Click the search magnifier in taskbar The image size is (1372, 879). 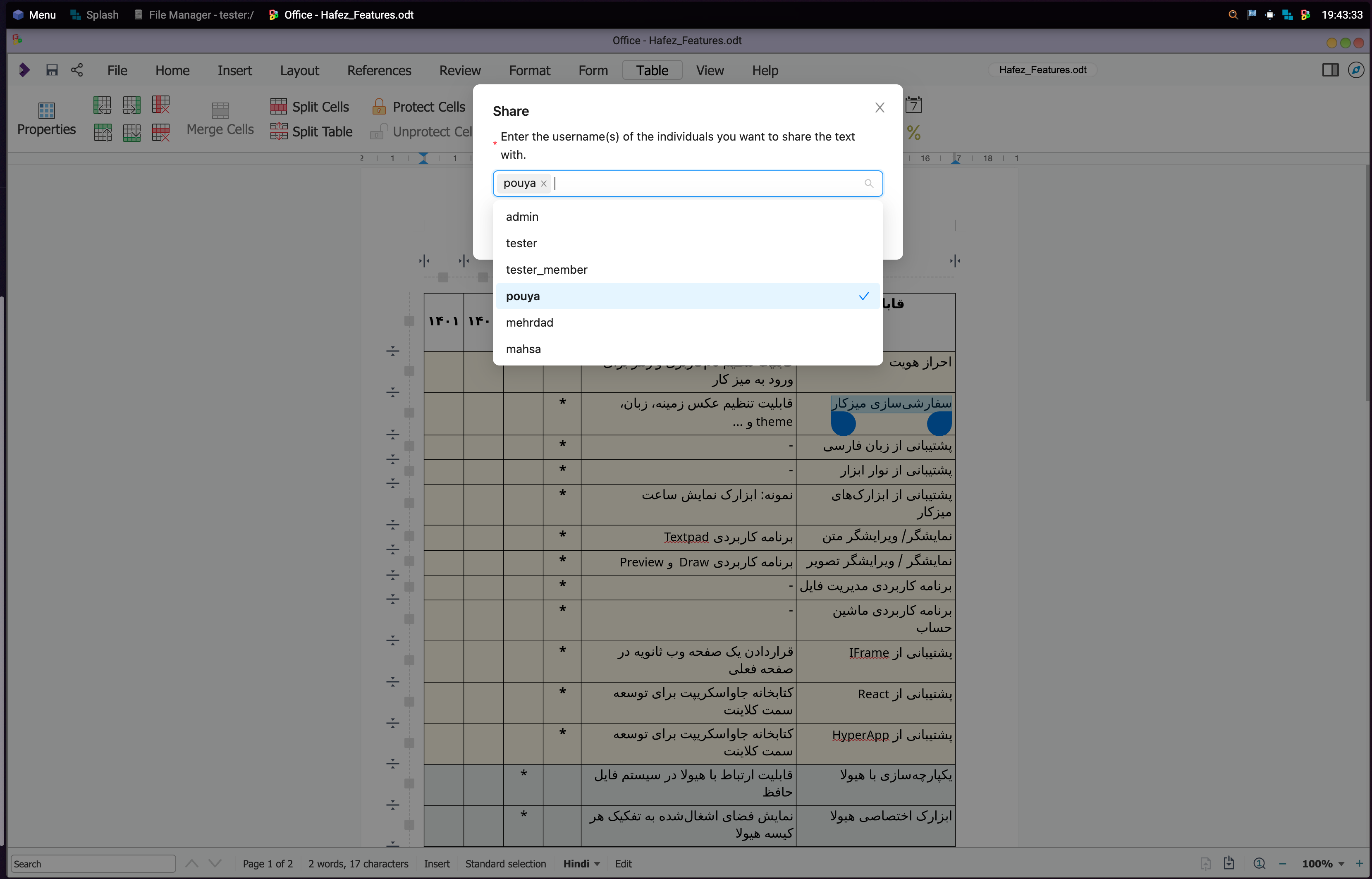[x=1233, y=15]
